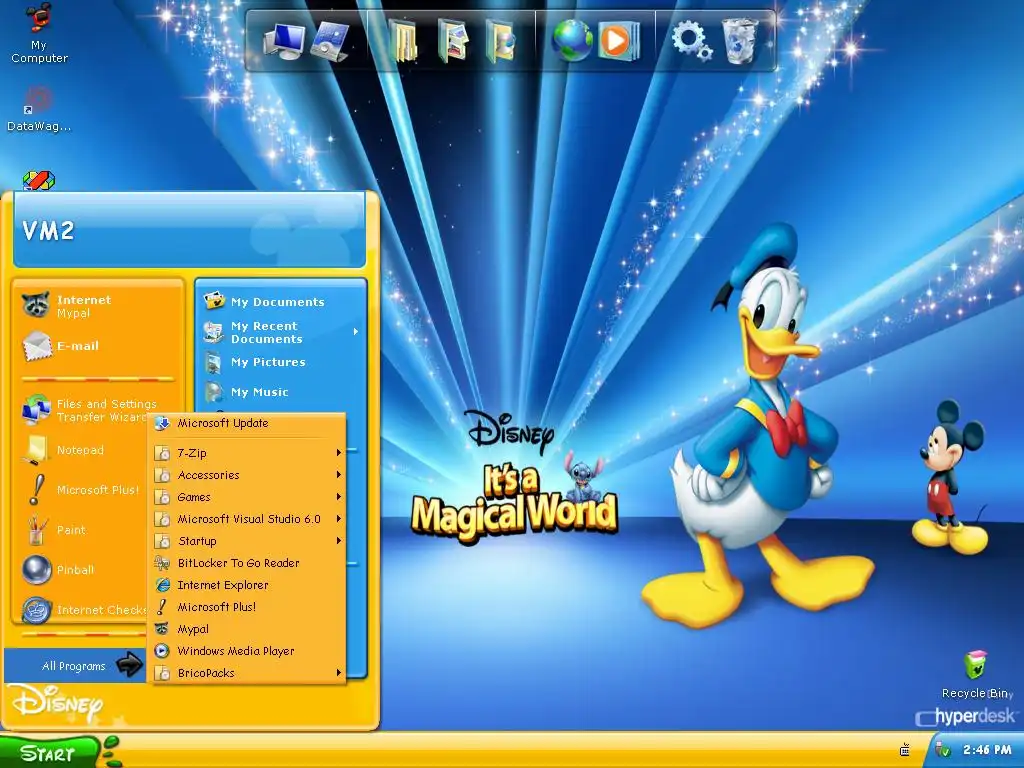Expand the BricoPacks program folder
The image size is (1024, 768).
click(248, 673)
